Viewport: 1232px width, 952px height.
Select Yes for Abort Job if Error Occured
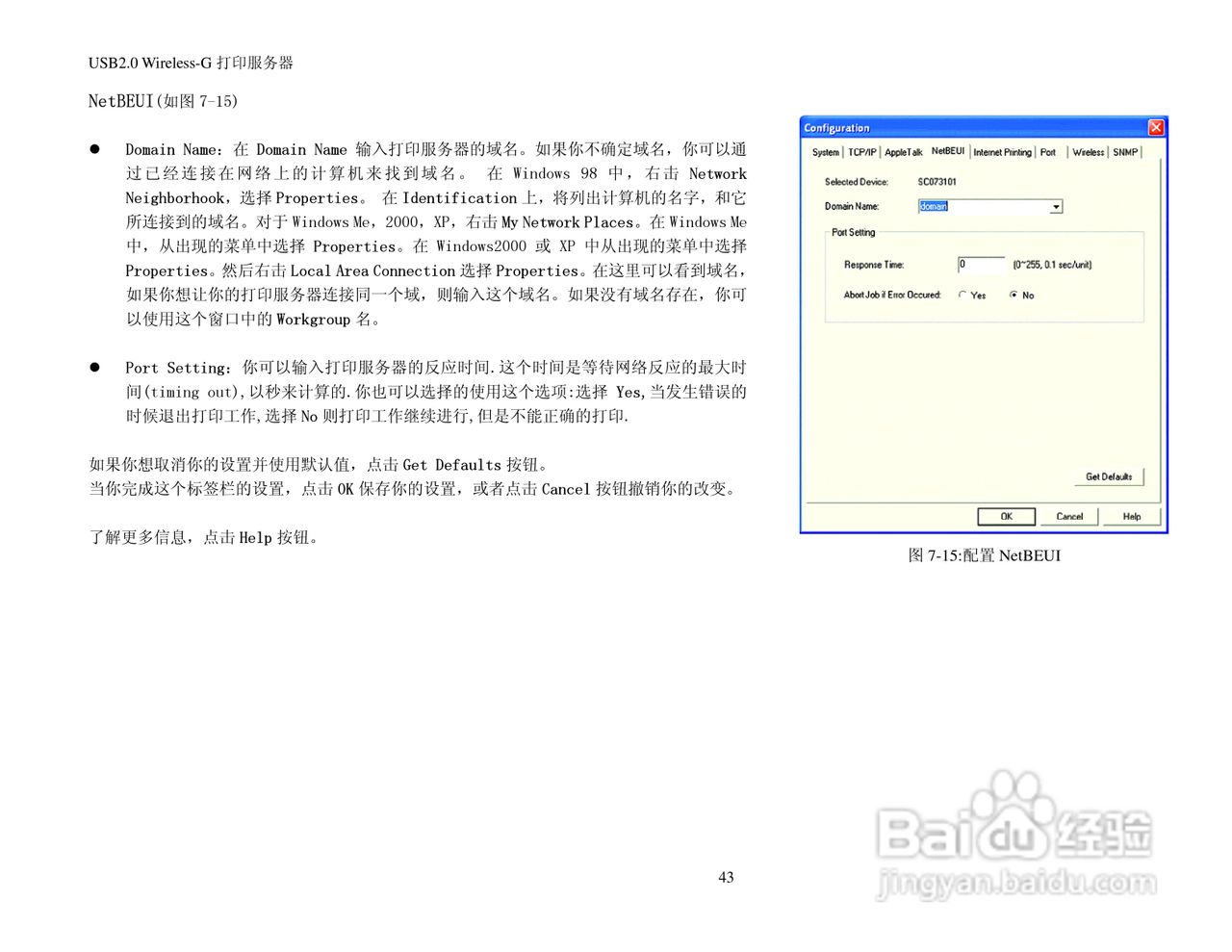coord(961,296)
